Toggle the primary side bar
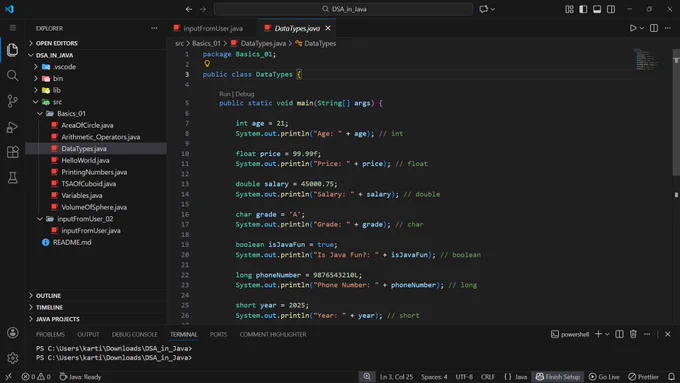This screenshot has width=680, height=383. pyautogui.click(x=583, y=9)
